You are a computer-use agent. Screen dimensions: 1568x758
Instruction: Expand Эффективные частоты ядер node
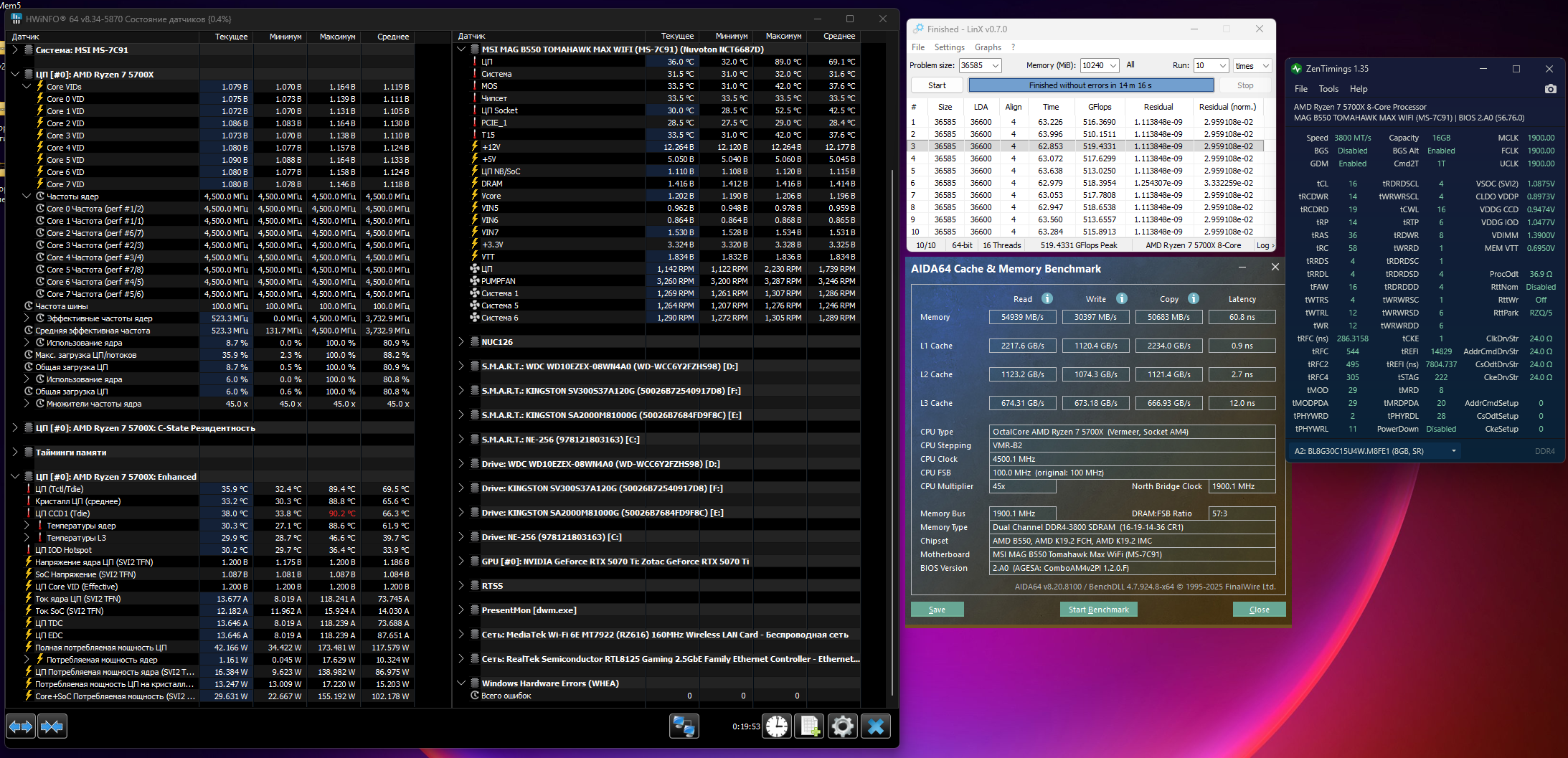tap(27, 318)
